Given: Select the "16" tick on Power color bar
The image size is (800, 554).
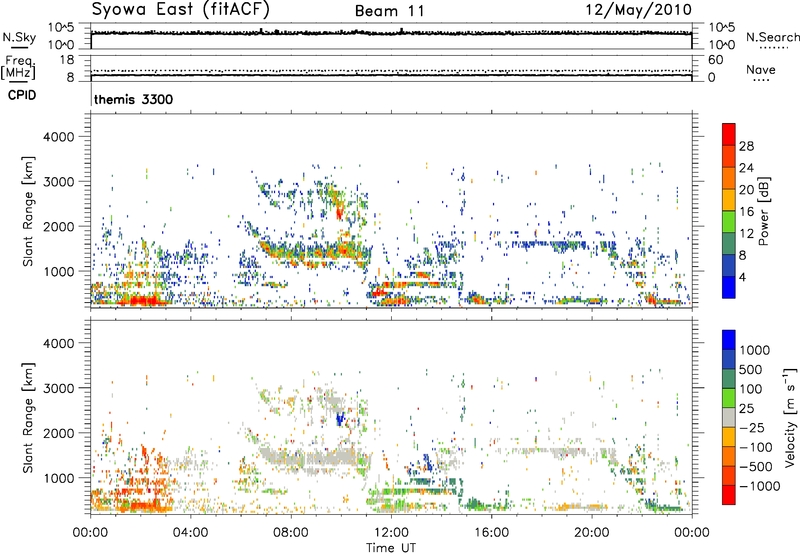Looking at the screenshot, I should [746, 212].
